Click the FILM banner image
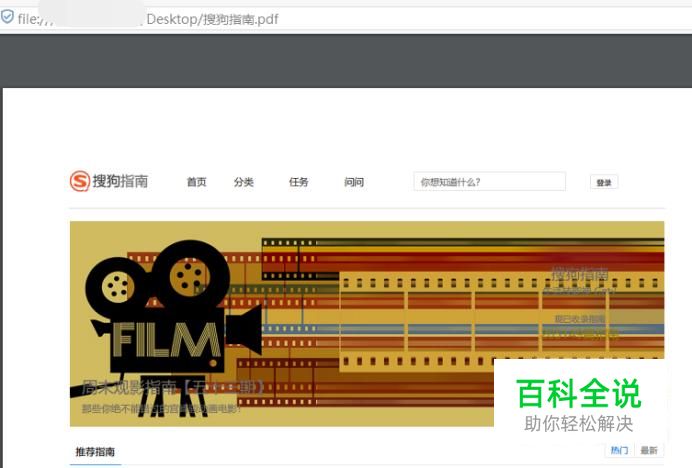The height and width of the screenshot is (468, 692). click(x=367, y=324)
